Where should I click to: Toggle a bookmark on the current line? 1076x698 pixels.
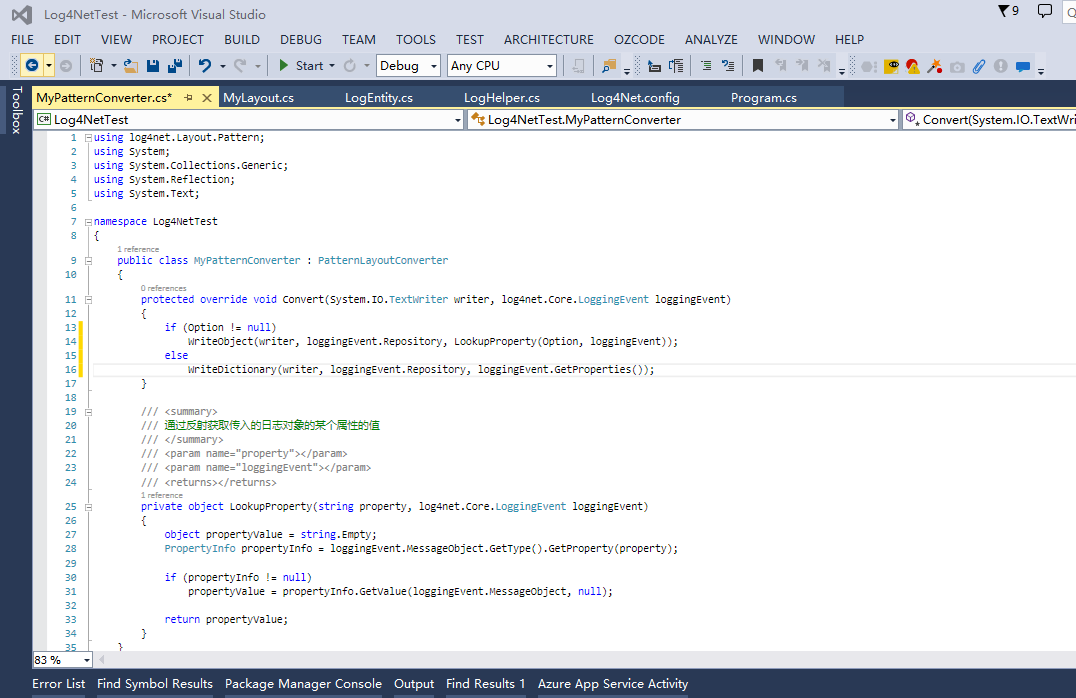758,66
